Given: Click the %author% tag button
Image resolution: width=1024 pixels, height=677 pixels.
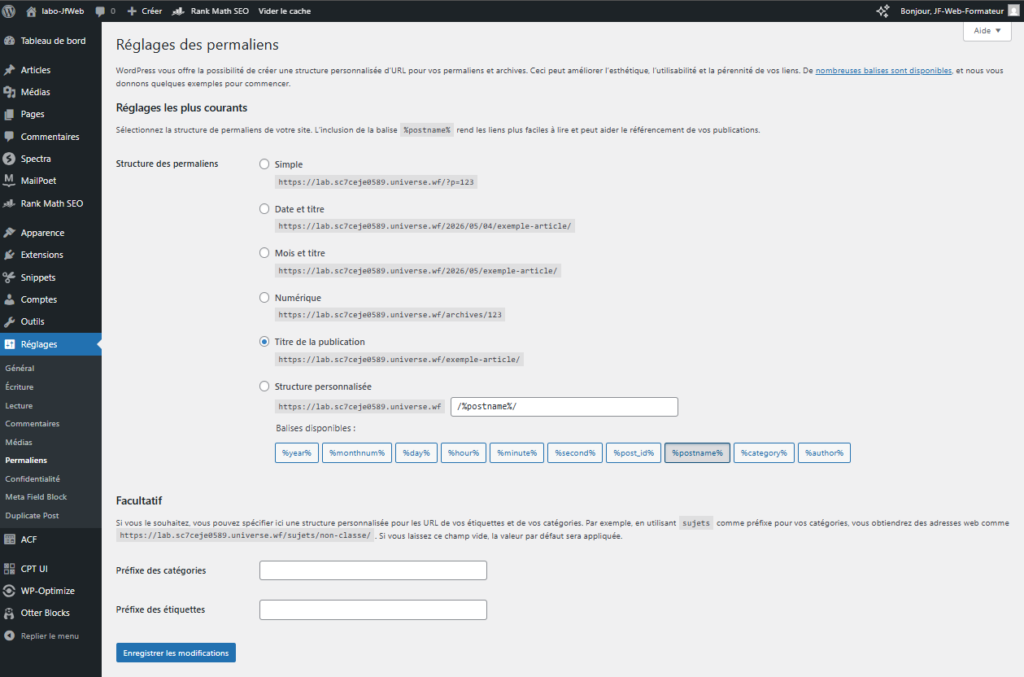Looking at the screenshot, I should (824, 453).
